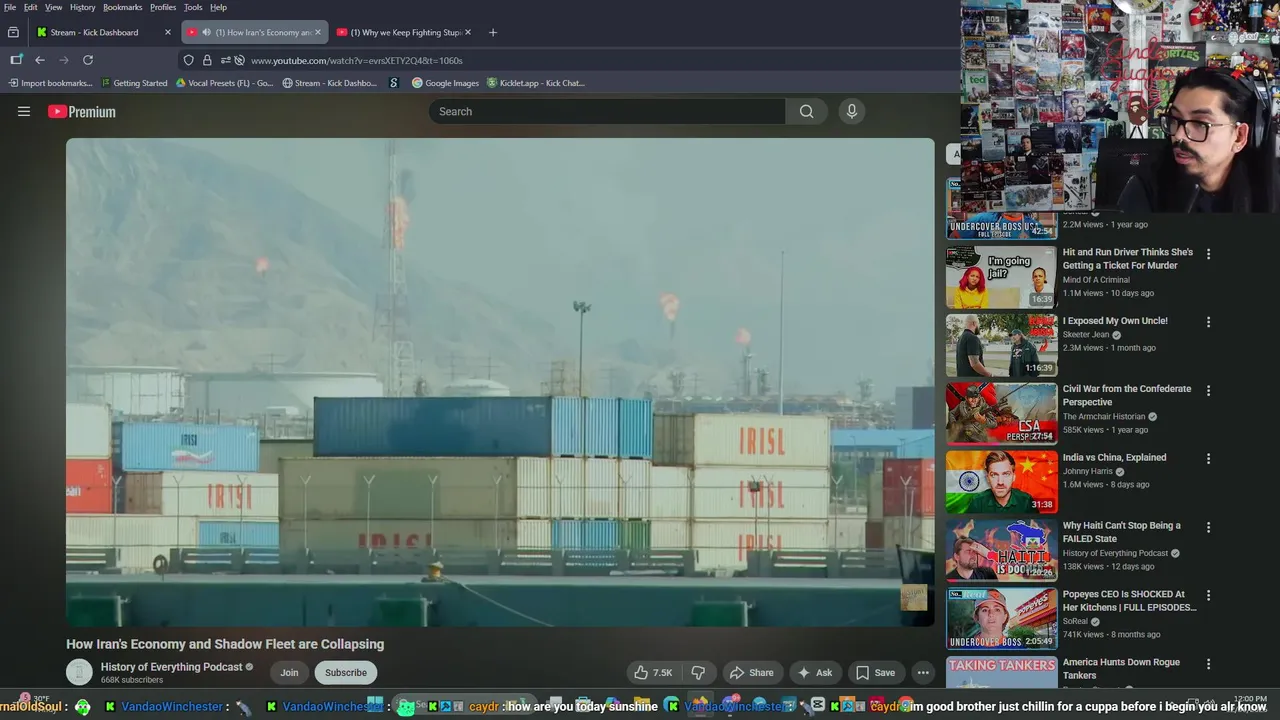The image size is (1280, 720).
Task: Open the Stream - Kick Dashboard bookmark
Action: click(x=330, y=83)
